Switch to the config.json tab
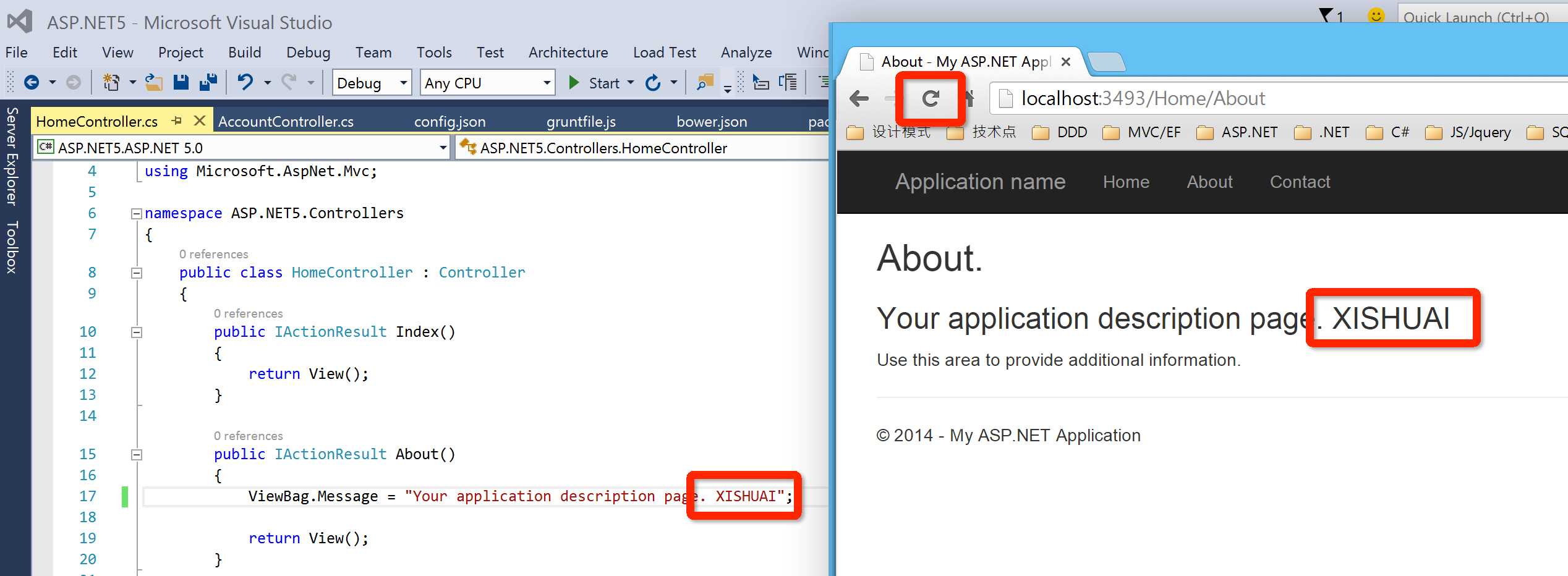1568x576 pixels. pyautogui.click(x=450, y=122)
